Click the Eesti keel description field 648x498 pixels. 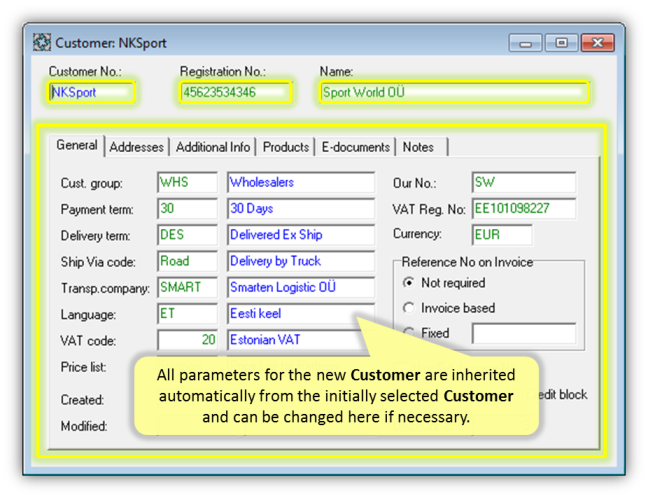point(301,314)
